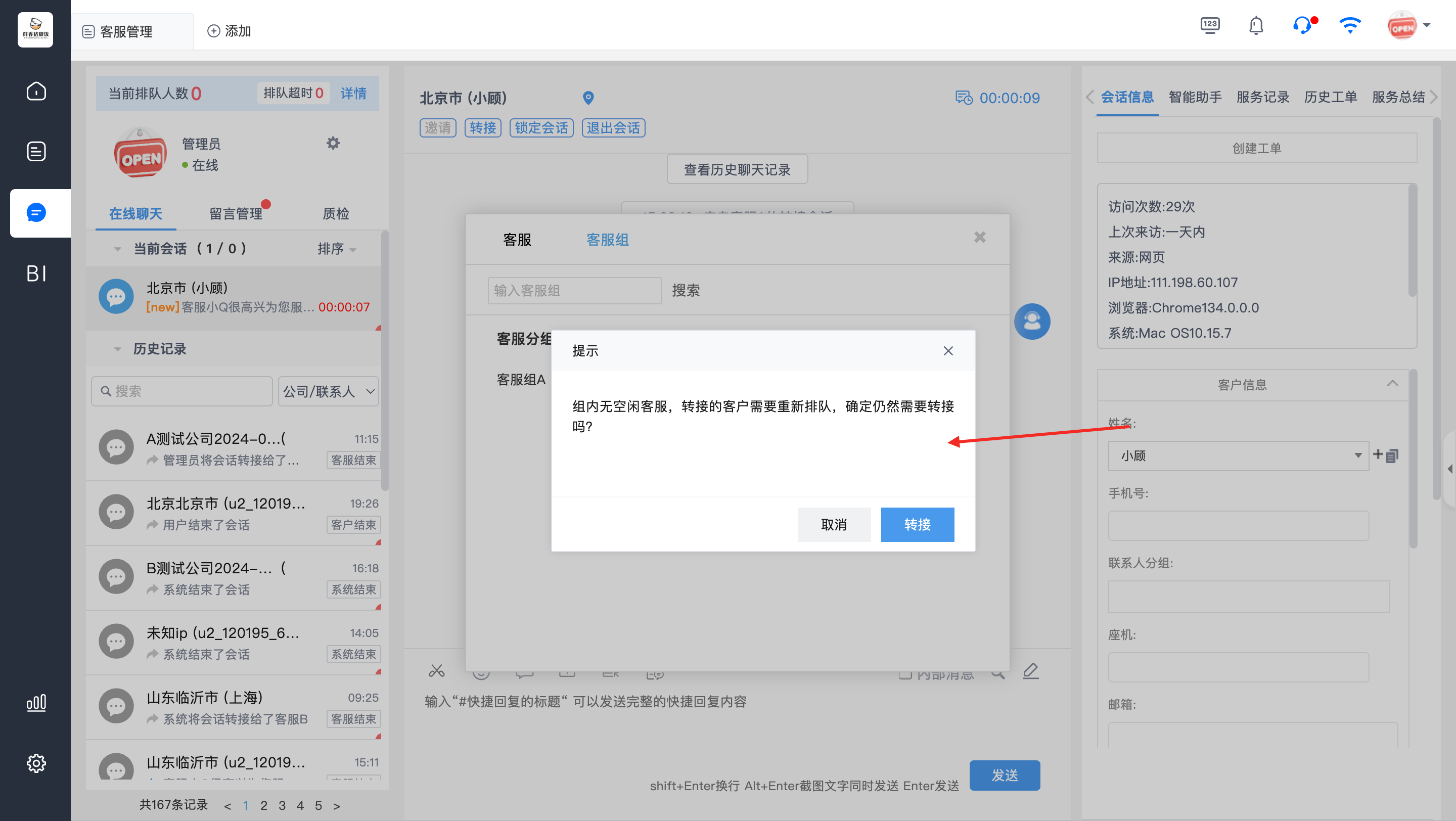Screen dimensions: 1456x821
Task: Collapse the 客户信息 panel
Action: (1393, 384)
